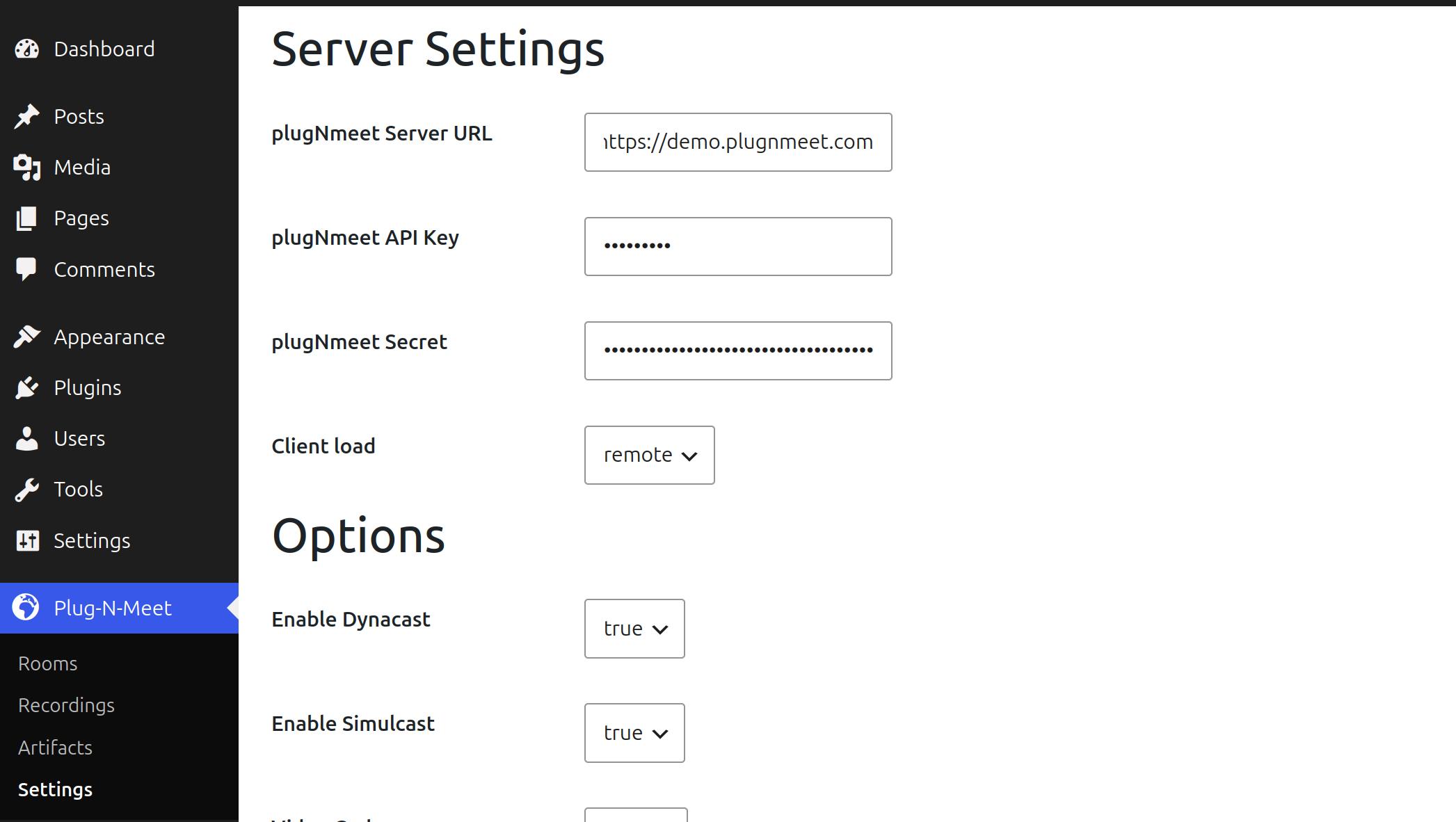The height and width of the screenshot is (822, 1456).
Task: Click the Tools wrench icon
Action: [x=27, y=490]
